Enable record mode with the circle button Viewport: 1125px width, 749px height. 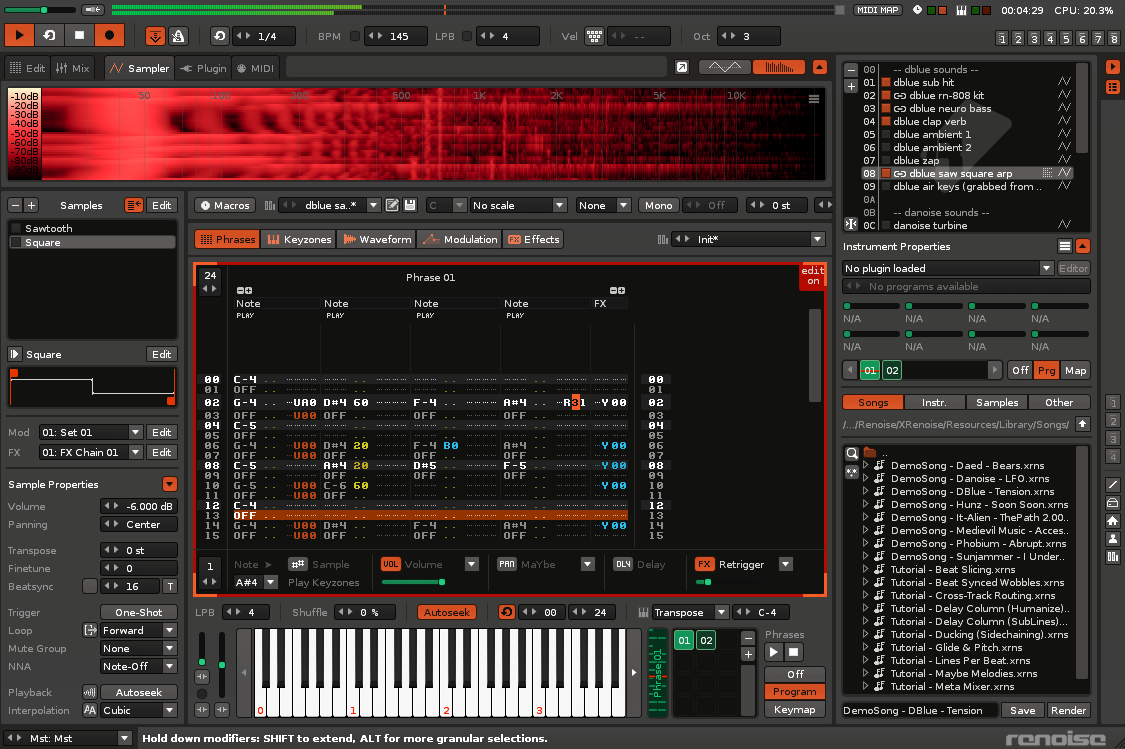point(109,35)
